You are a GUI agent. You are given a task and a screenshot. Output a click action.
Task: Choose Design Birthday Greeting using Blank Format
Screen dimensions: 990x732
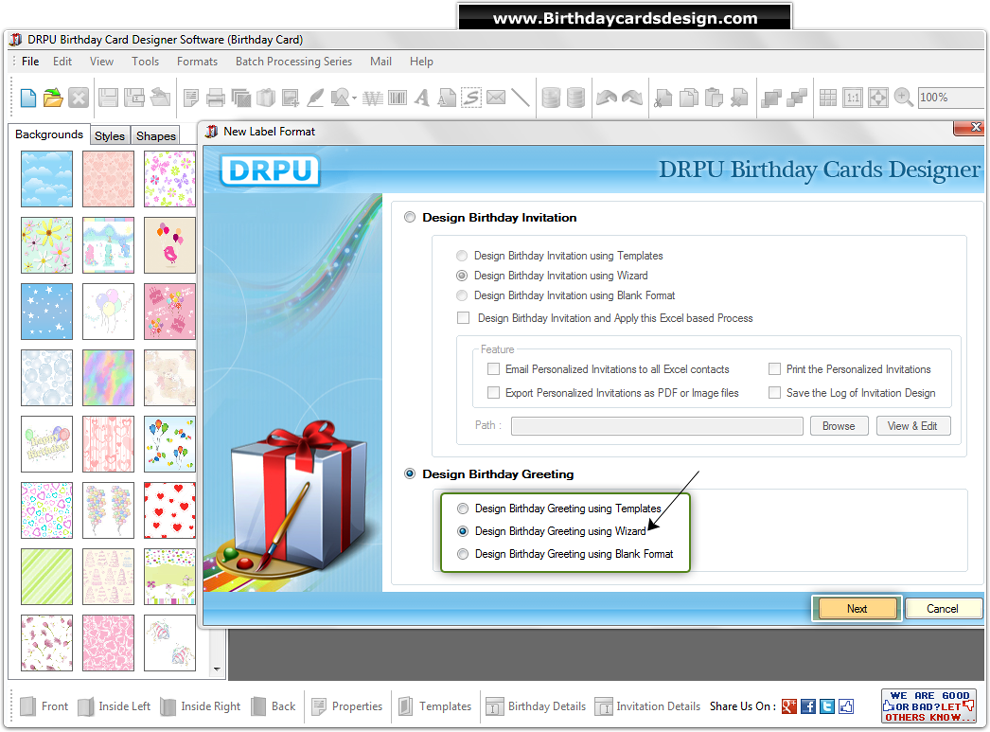tap(463, 554)
